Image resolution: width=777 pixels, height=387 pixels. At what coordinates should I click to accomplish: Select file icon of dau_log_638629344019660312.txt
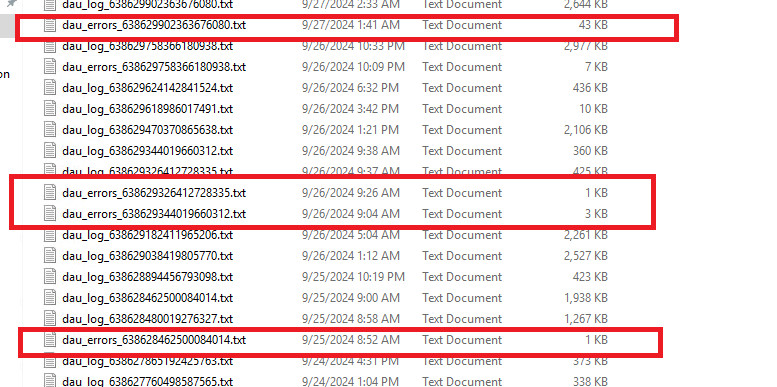[x=50, y=151]
